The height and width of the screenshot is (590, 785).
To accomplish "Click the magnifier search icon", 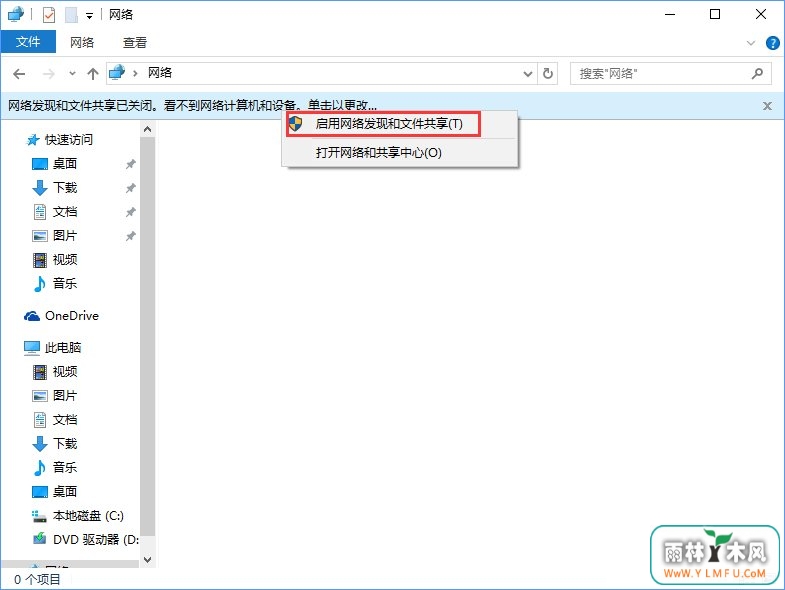I will pyautogui.click(x=757, y=74).
